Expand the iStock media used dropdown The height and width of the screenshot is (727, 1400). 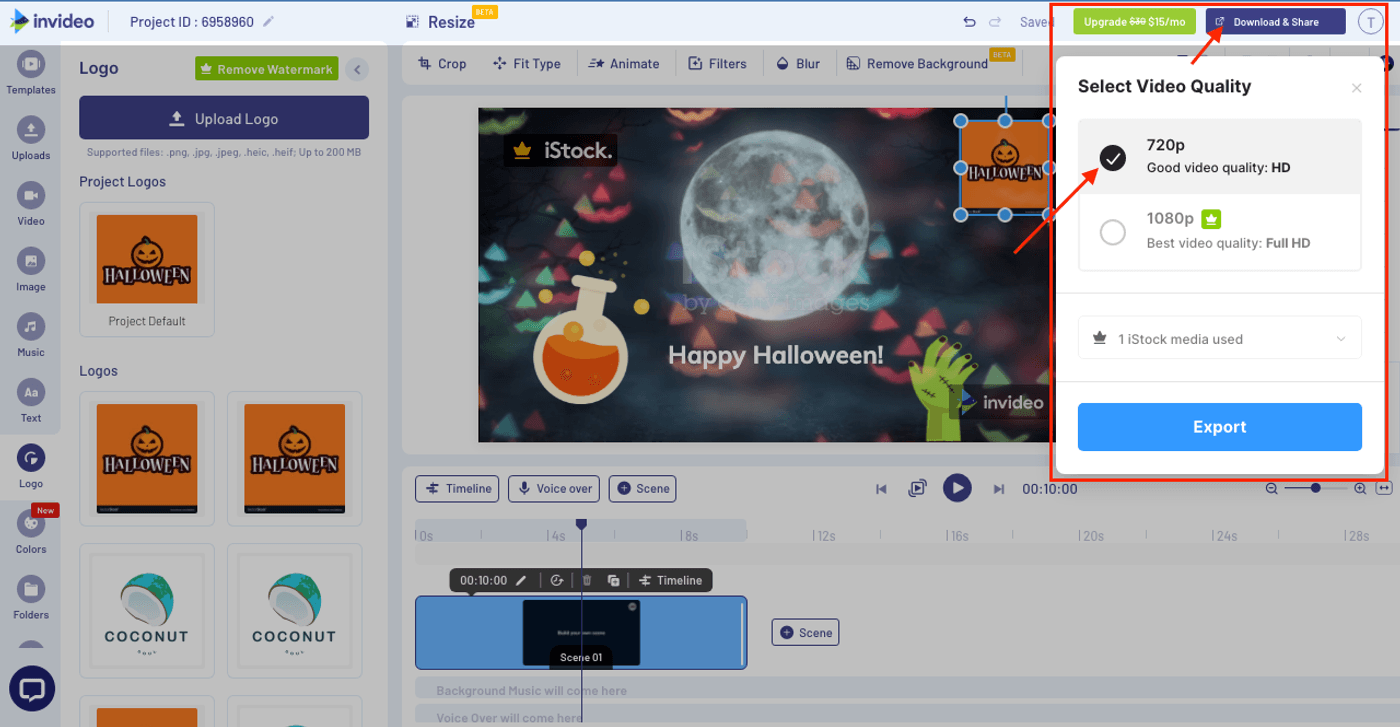pyautogui.click(x=1219, y=338)
